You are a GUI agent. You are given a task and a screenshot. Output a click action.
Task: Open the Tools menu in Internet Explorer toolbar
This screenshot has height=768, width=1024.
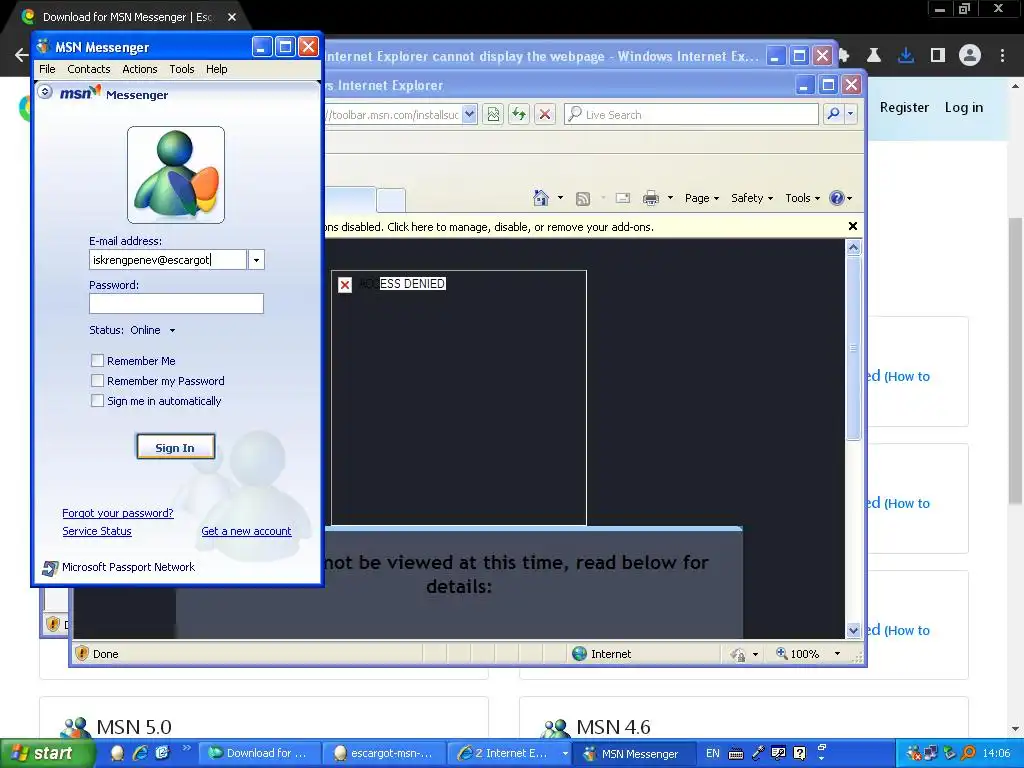(803, 198)
